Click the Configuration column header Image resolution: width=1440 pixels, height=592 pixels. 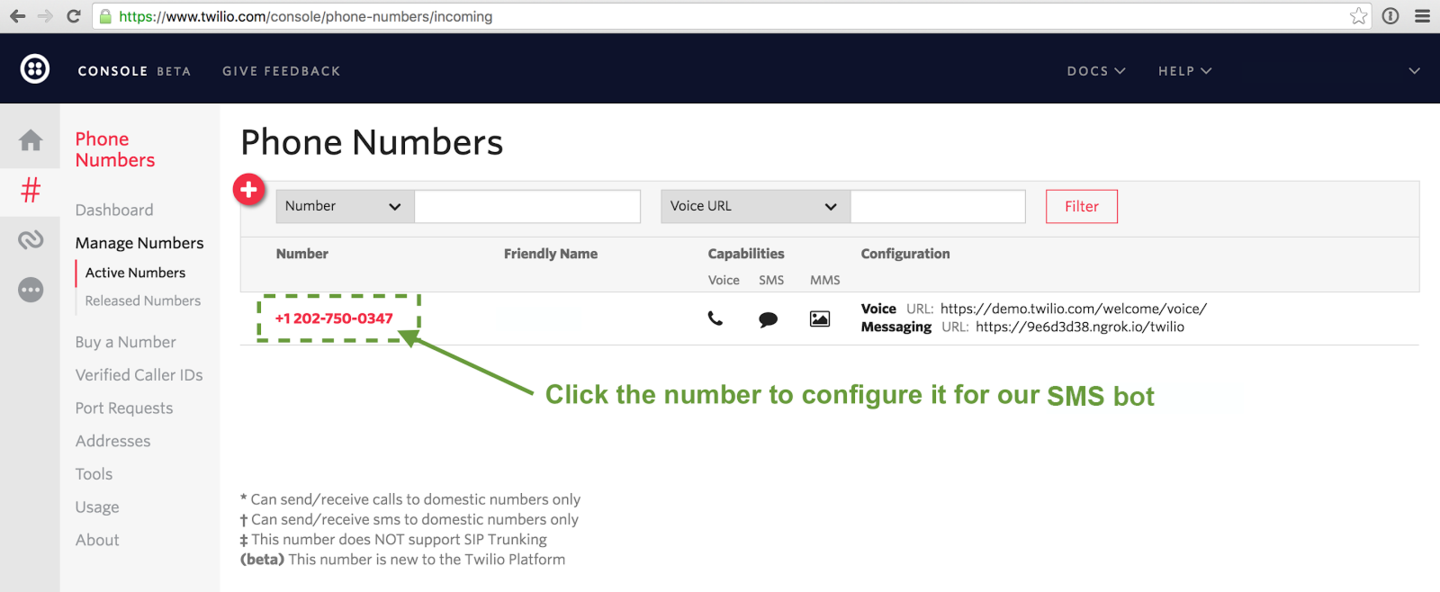click(905, 254)
